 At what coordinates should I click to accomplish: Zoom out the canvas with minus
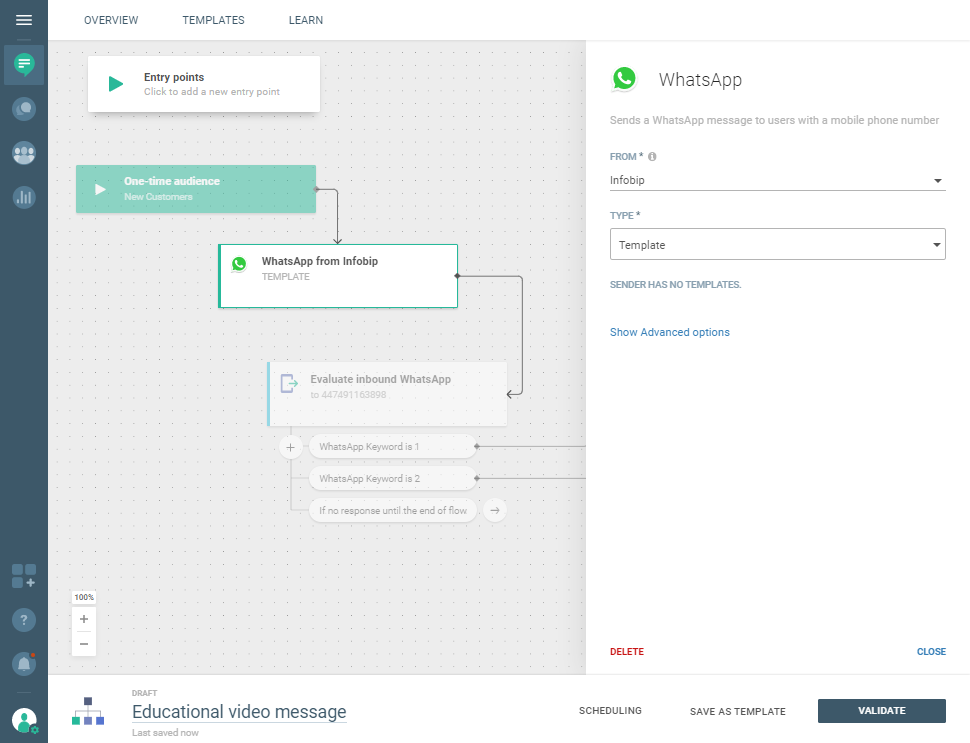point(84,644)
